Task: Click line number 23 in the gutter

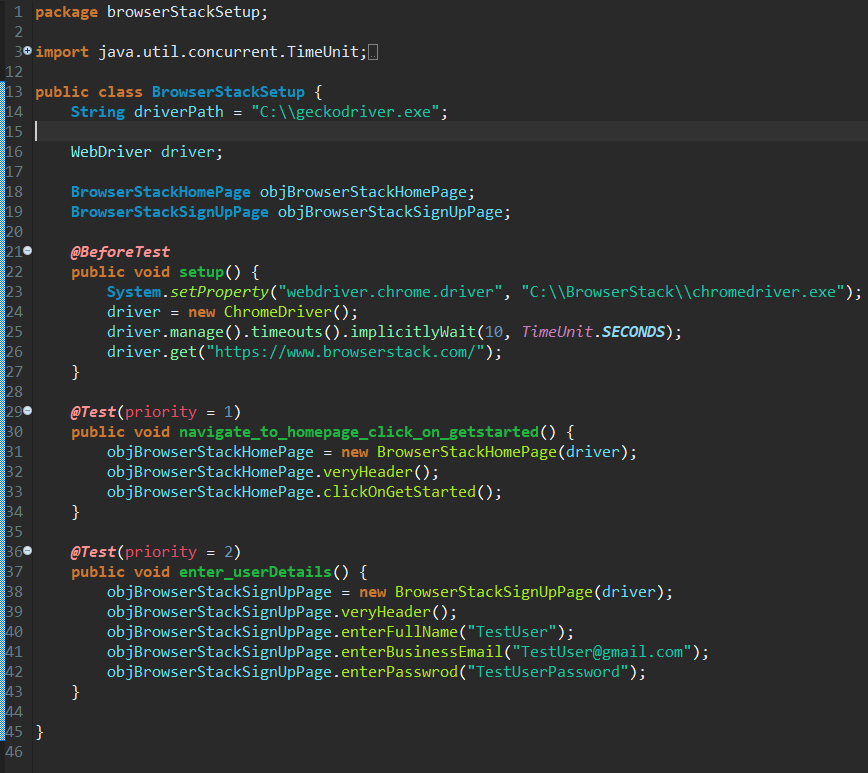Action: pos(14,291)
